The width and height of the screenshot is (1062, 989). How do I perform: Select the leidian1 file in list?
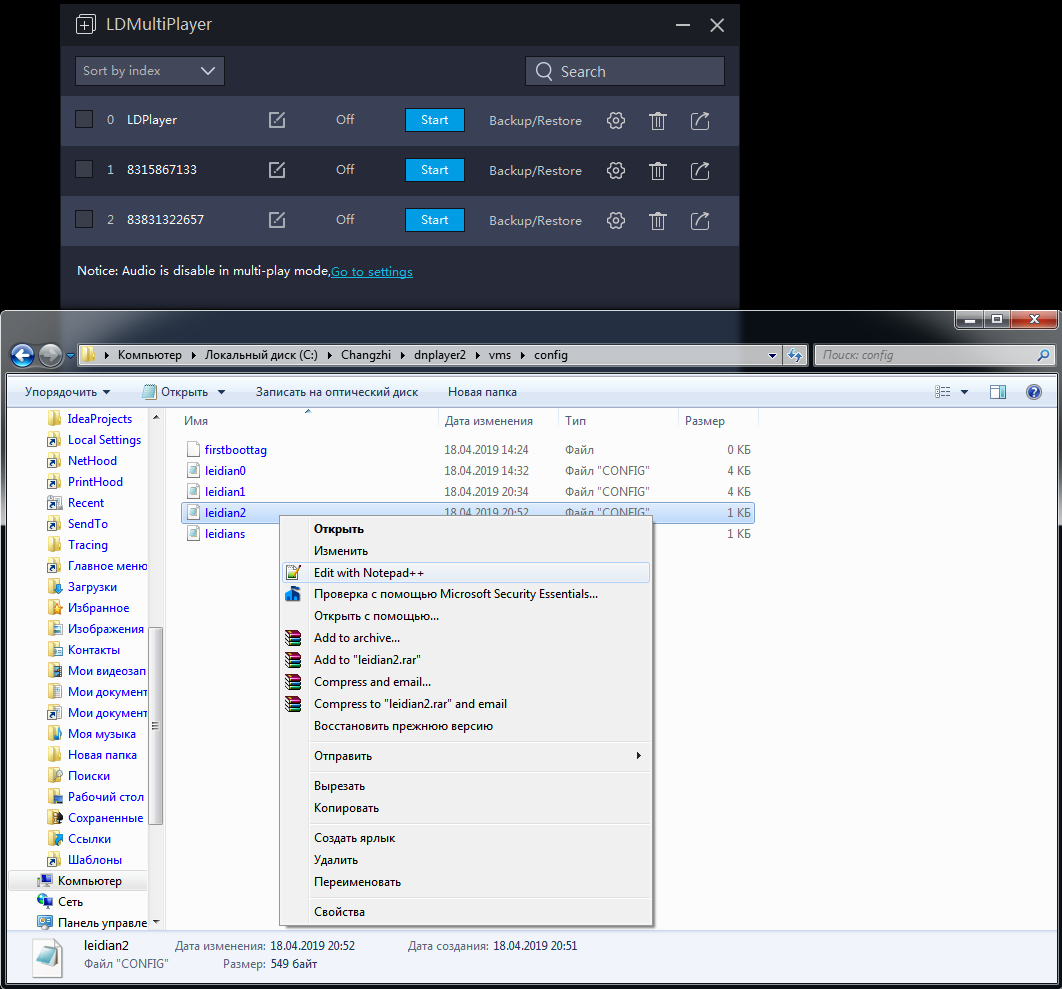tap(225, 492)
